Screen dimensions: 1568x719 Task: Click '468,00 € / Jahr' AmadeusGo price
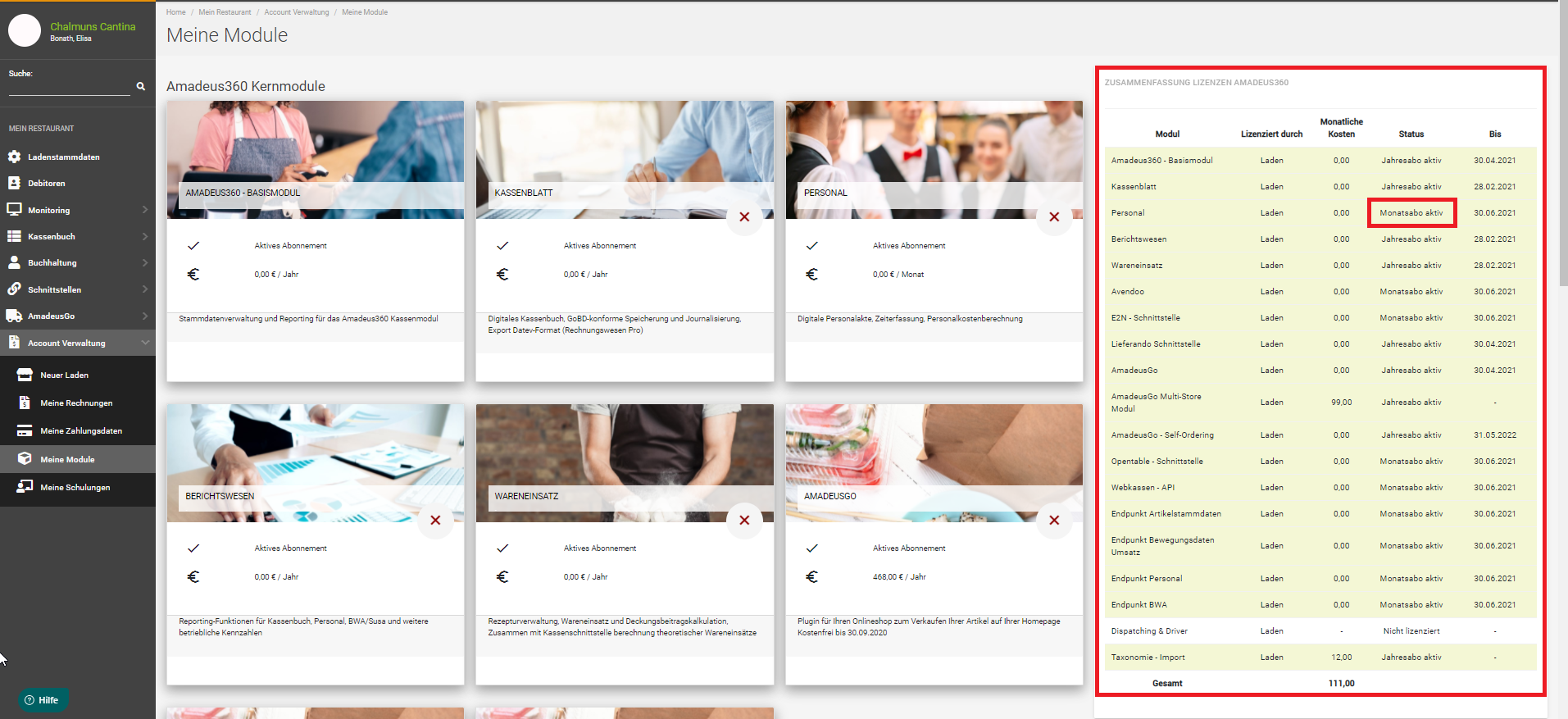[899, 577]
